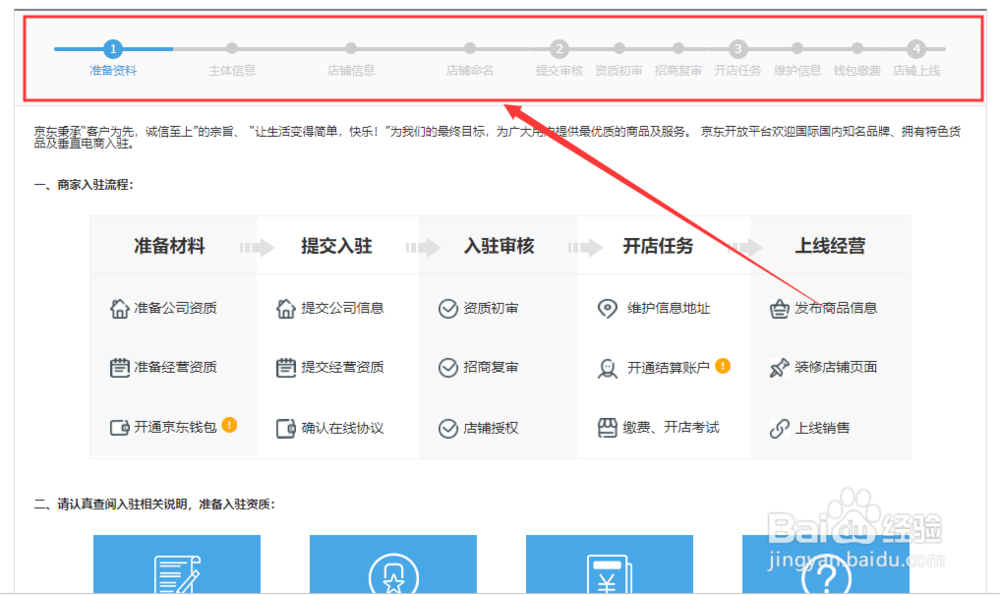Viewport: 1000px width, 595px height.
Task: Click the 维护信息地址 text
Action: tap(668, 309)
